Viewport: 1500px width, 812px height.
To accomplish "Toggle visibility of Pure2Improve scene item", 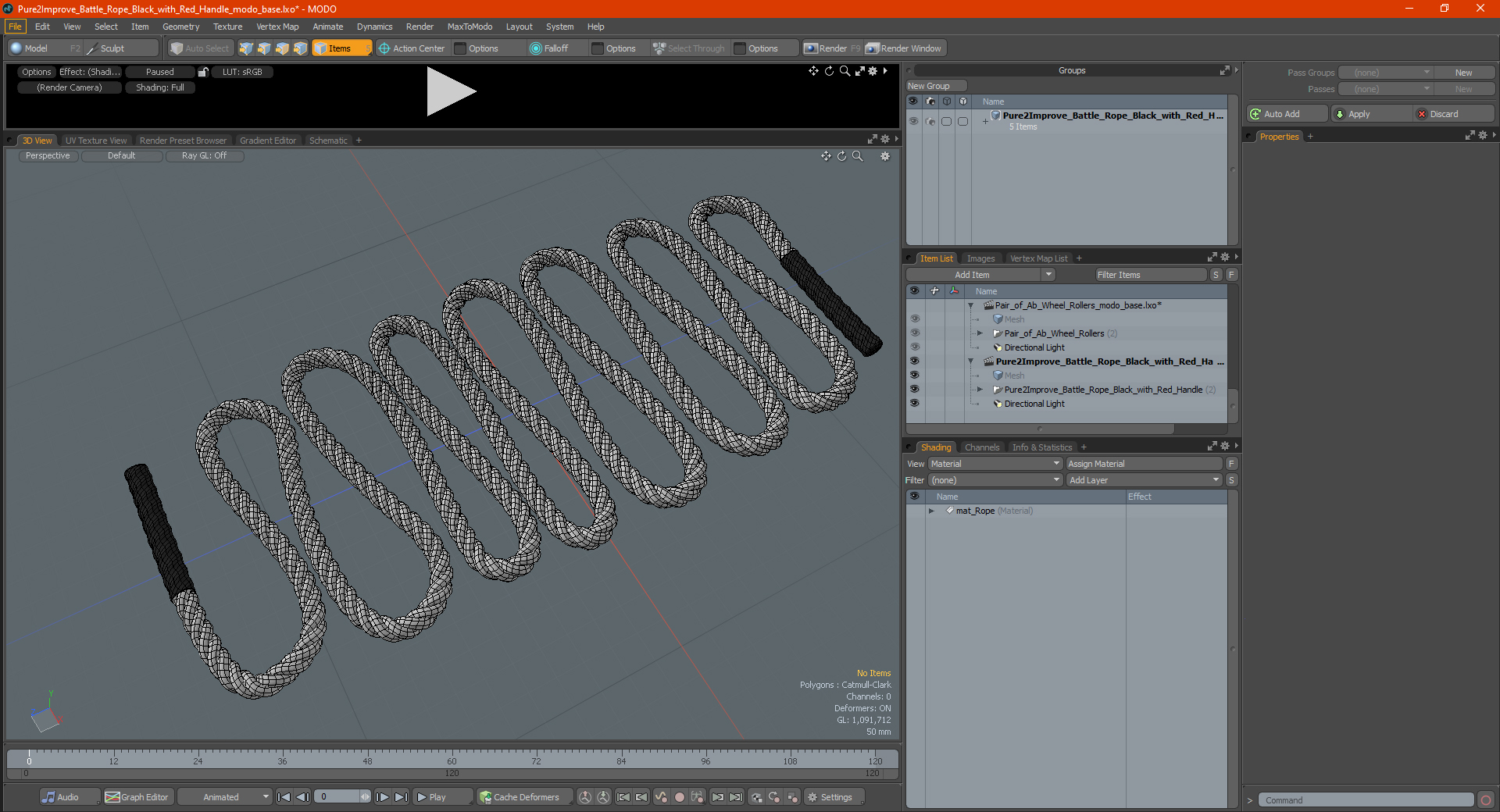I will pos(914,361).
